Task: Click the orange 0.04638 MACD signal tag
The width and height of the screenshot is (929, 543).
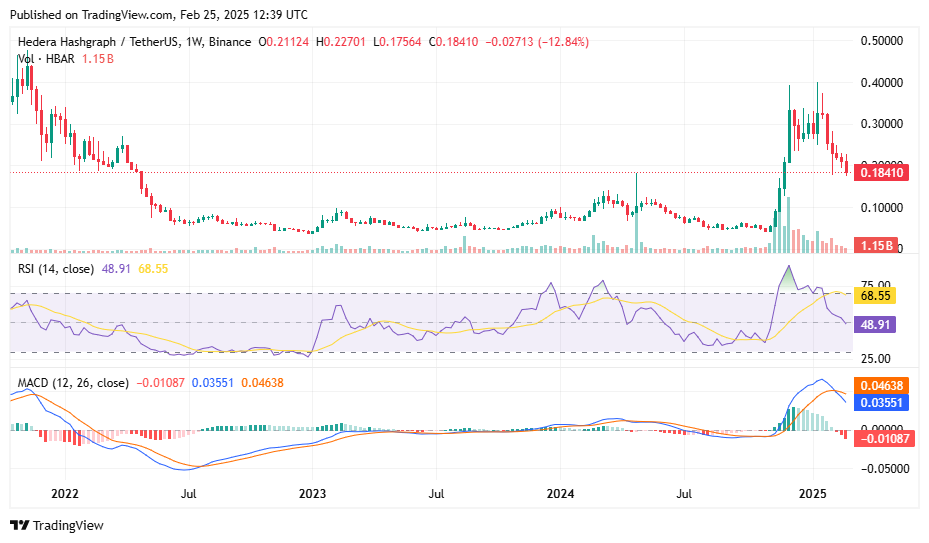Action: pyautogui.click(x=881, y=386)
